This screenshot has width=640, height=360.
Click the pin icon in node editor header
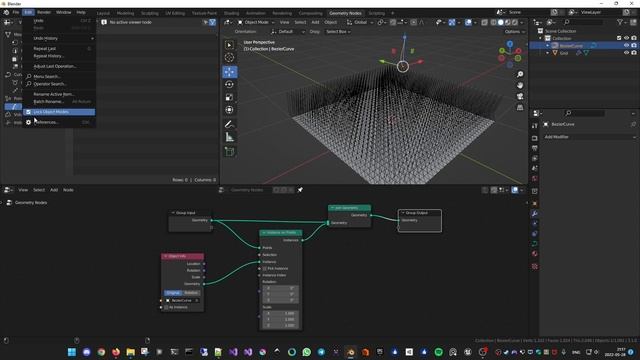[300, 190]
